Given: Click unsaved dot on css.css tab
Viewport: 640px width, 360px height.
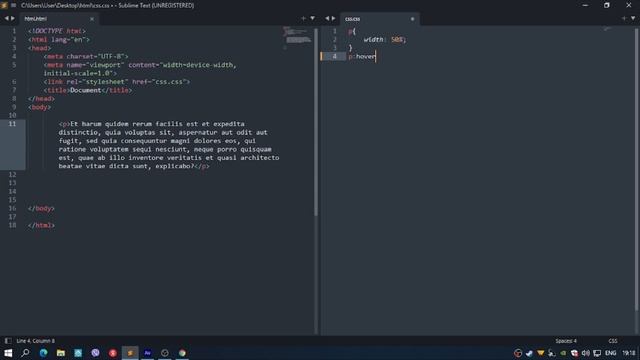Looking at the screenshot, I should tap(412, 19).
